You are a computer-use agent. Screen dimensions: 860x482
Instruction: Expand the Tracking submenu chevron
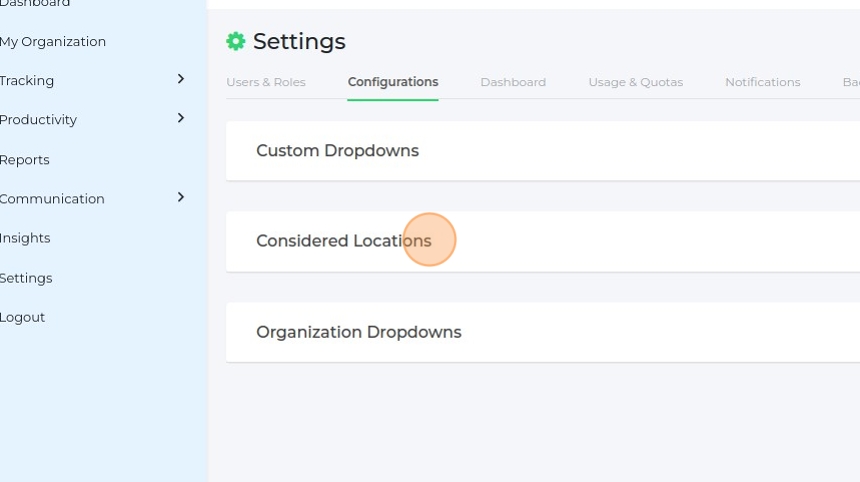click(181, 79)
